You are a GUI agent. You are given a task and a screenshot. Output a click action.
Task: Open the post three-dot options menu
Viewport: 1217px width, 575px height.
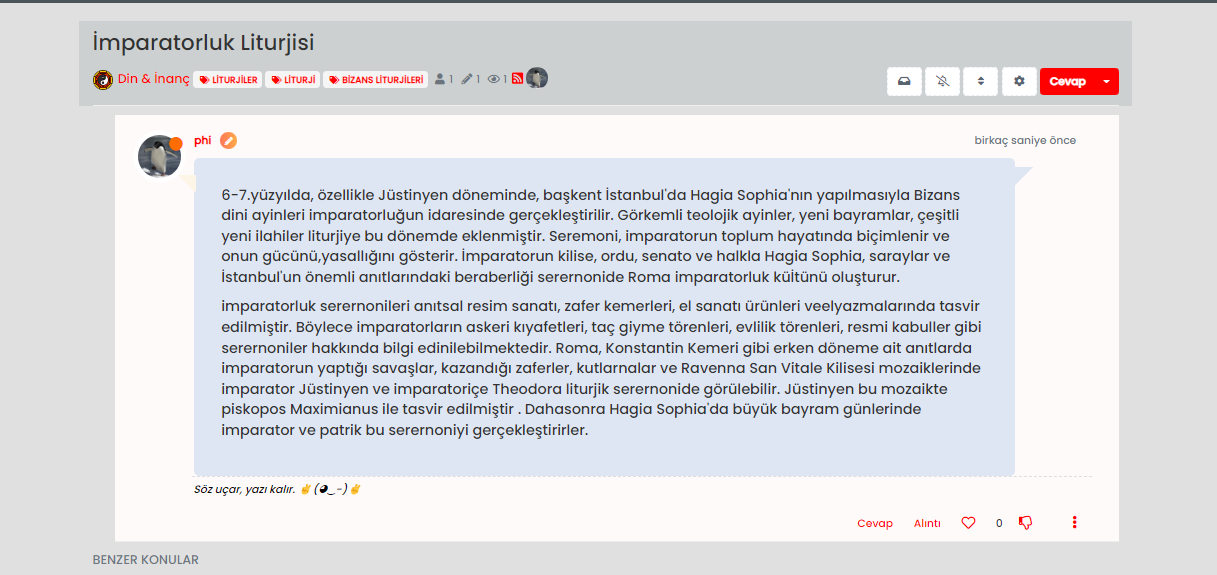tap(1075, 523)
